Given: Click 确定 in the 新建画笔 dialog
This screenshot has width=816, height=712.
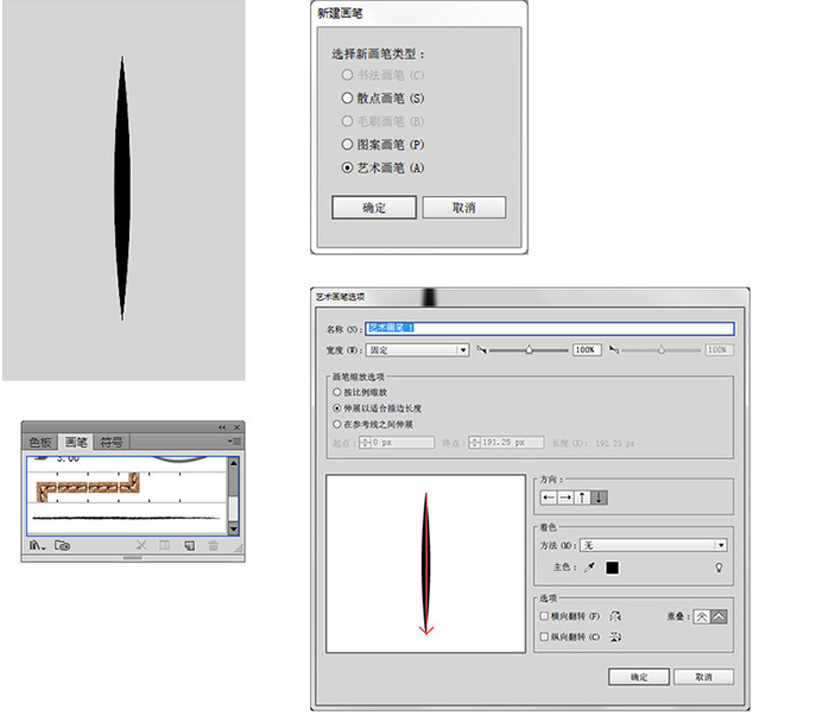Looking at the screenshot, I should coord(374,208).
